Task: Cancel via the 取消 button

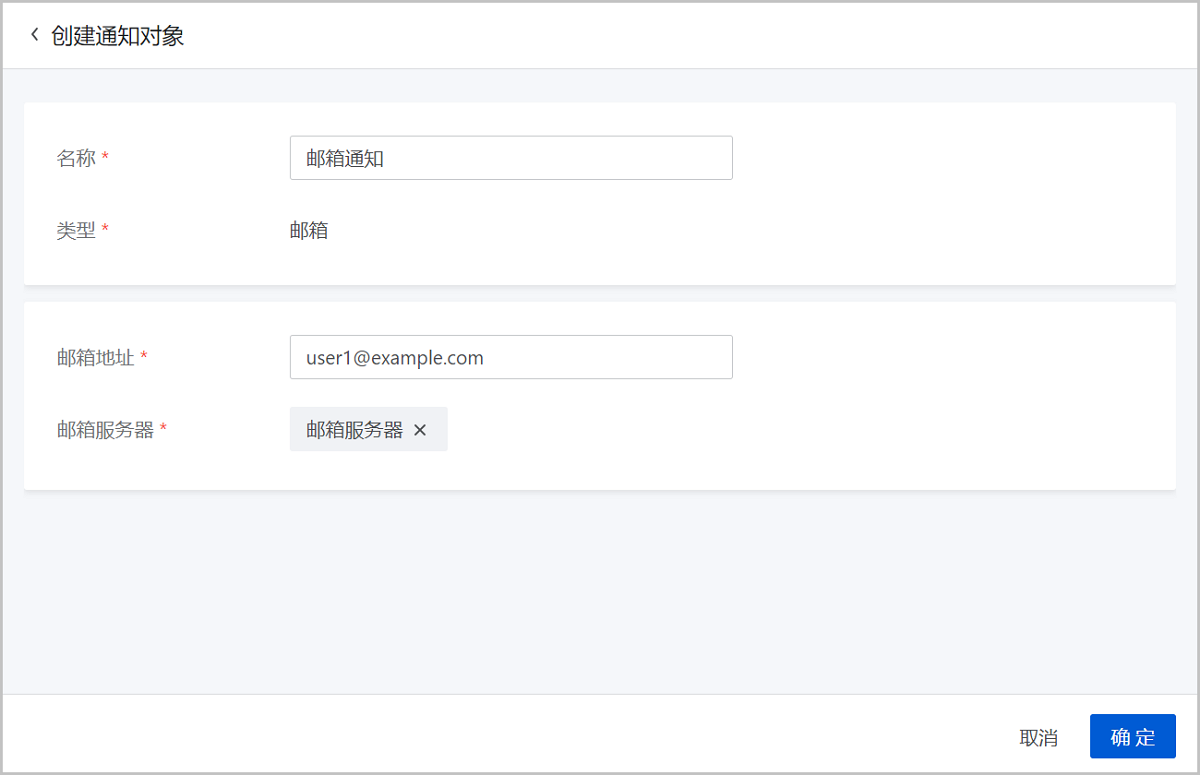Action: pyautogui.click(x=1039, y=738)
